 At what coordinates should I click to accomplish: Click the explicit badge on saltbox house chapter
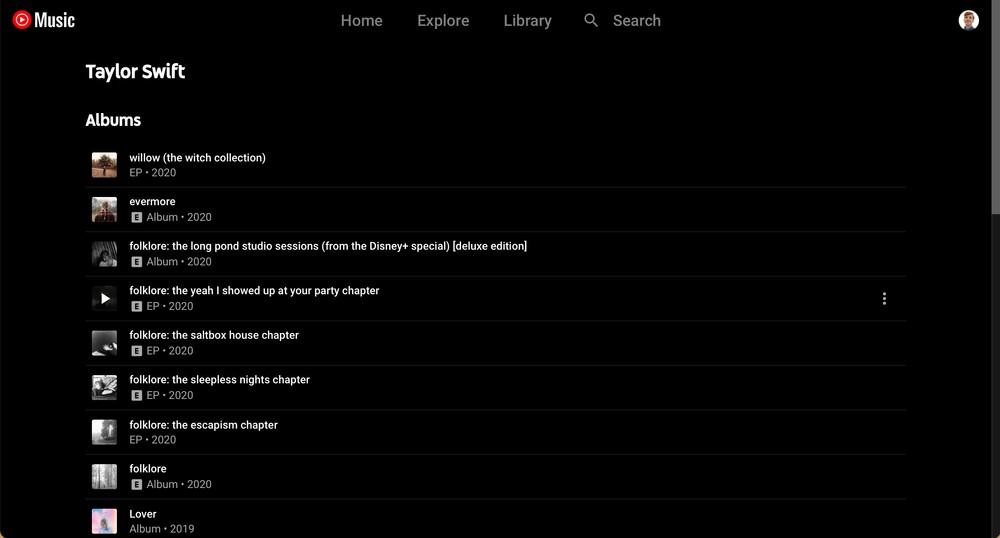(x=136, y=351)
